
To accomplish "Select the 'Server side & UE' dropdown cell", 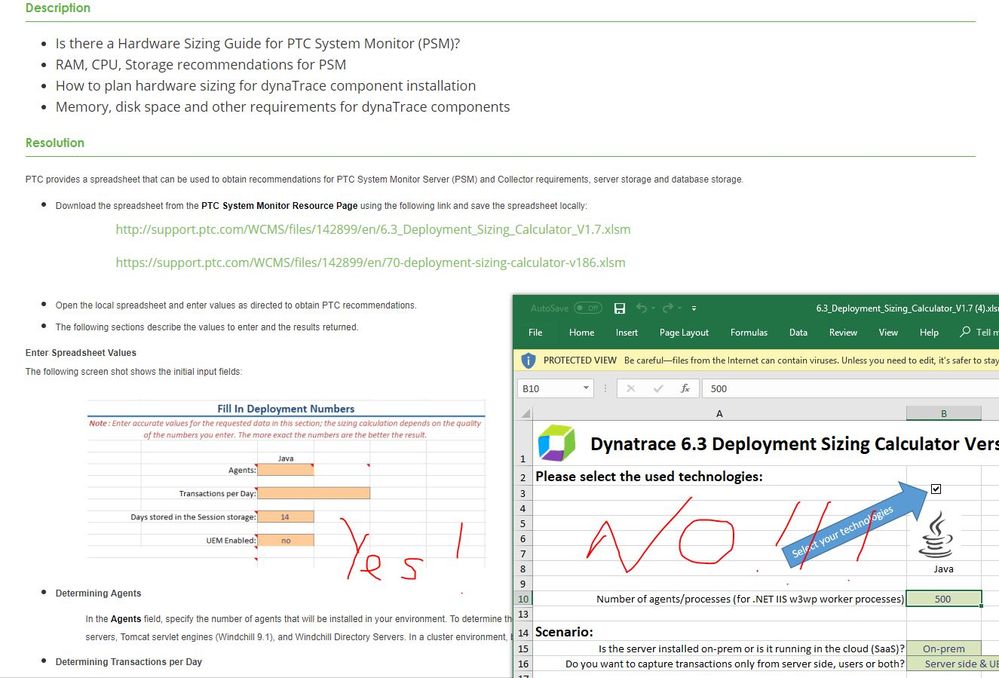I will point(952,664).
